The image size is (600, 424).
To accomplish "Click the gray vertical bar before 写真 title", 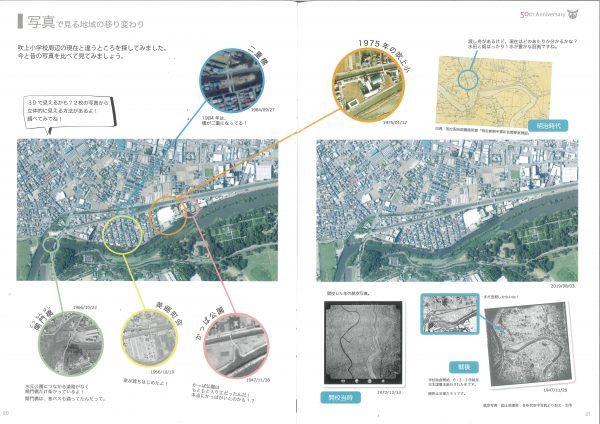I will click(x=20, y=18).
